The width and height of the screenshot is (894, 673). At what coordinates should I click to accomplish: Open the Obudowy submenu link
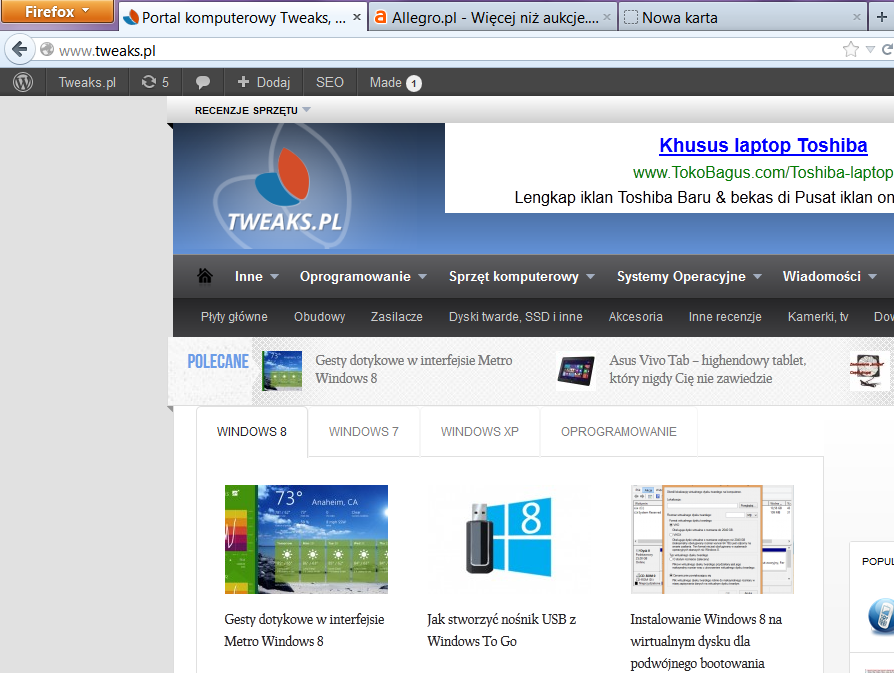click(319, 317)
